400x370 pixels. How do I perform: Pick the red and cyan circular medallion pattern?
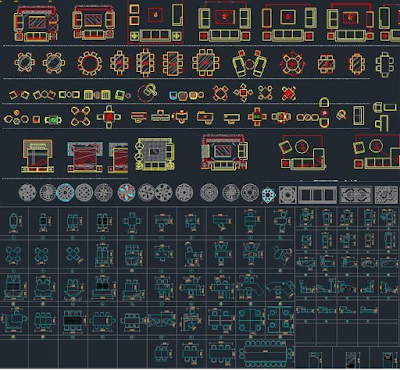[x=127, y=193]
